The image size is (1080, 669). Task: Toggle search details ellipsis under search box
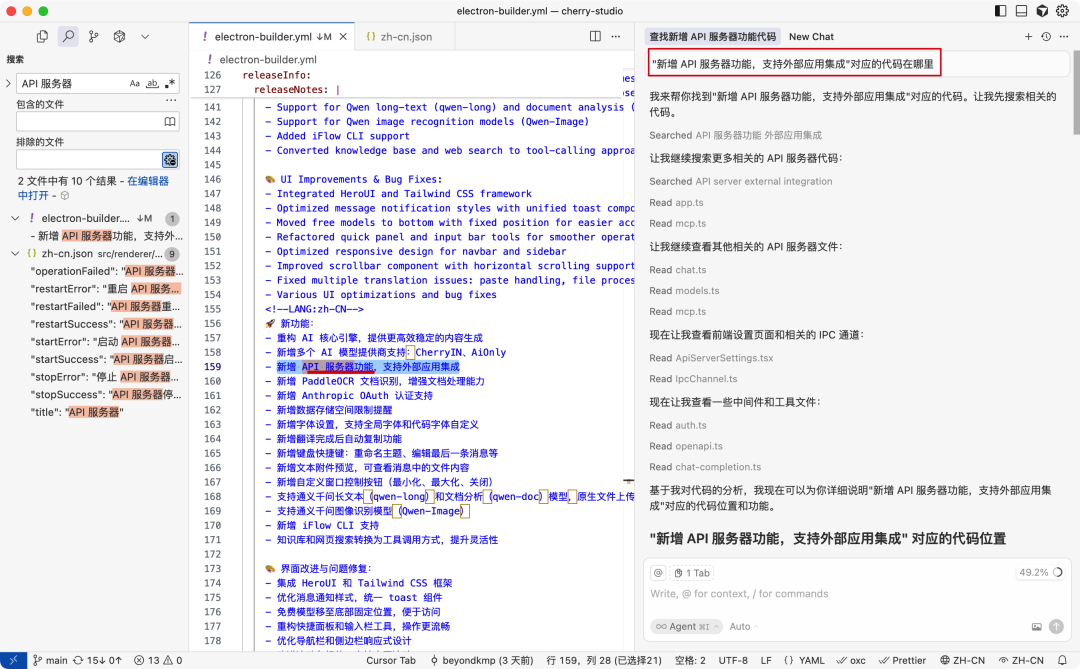171,101
